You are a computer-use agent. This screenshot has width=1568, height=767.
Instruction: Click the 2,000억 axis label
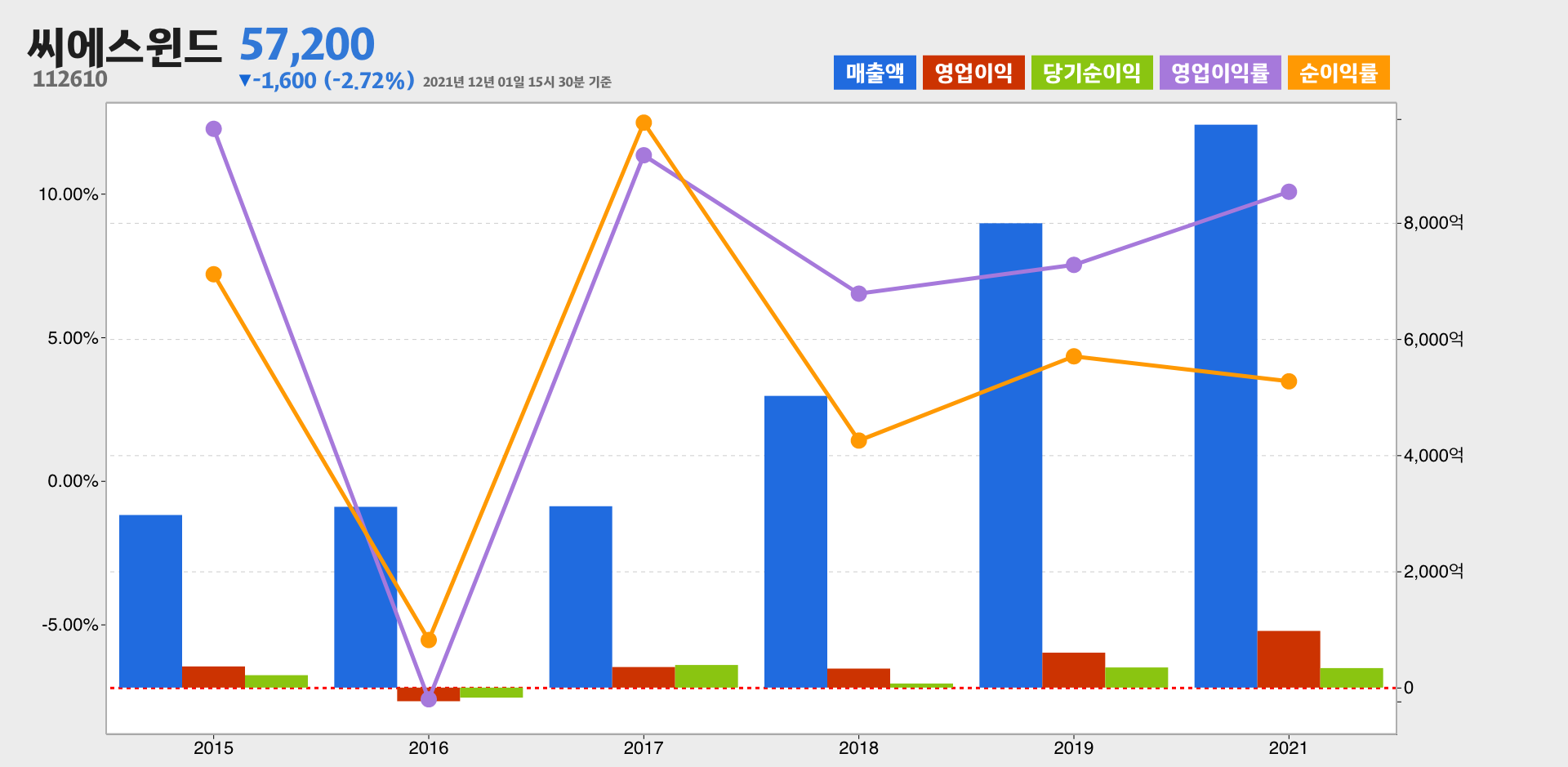click(x=1433, y=572)
